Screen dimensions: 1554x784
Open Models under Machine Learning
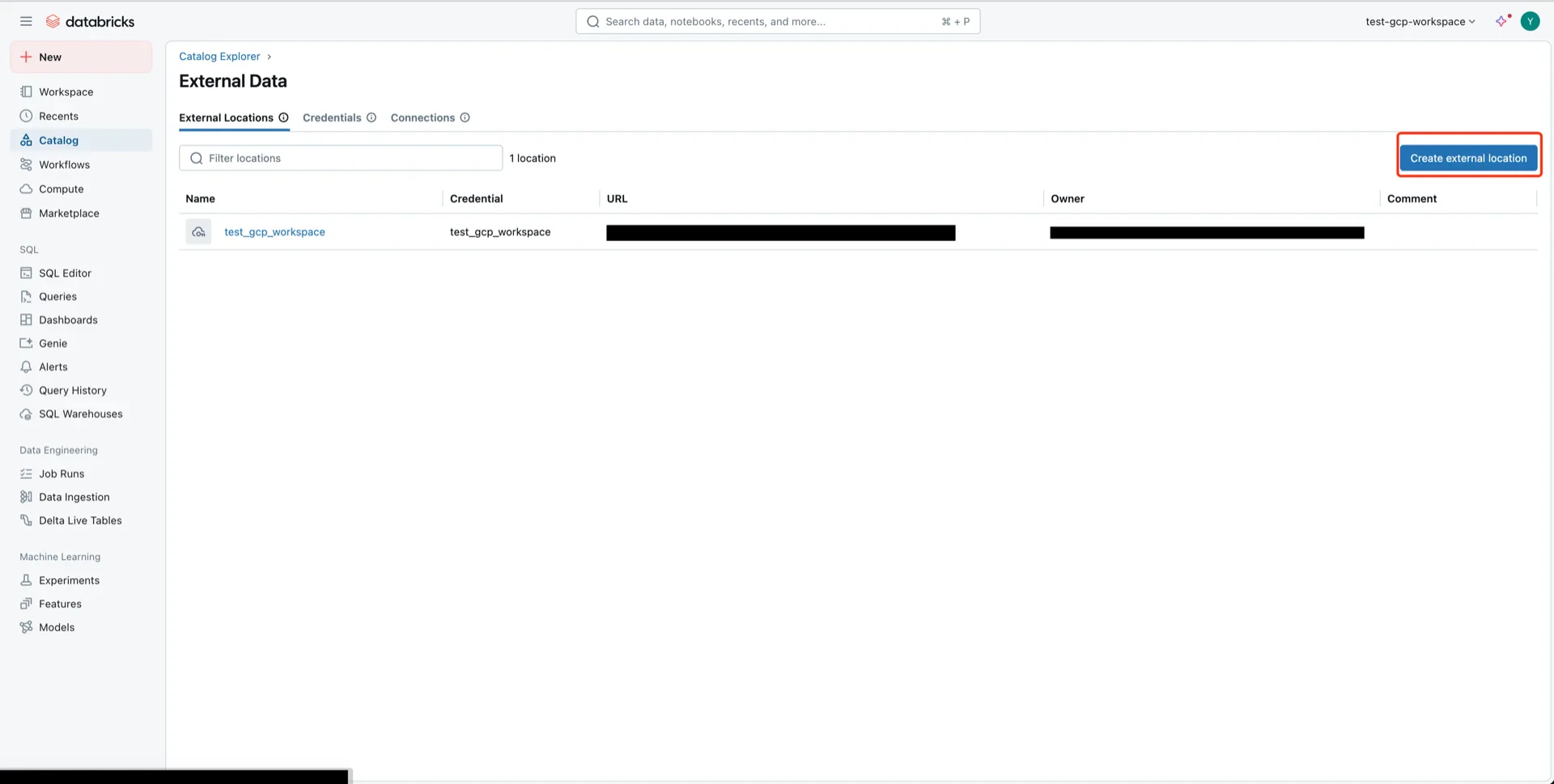[x=81, y=628]
